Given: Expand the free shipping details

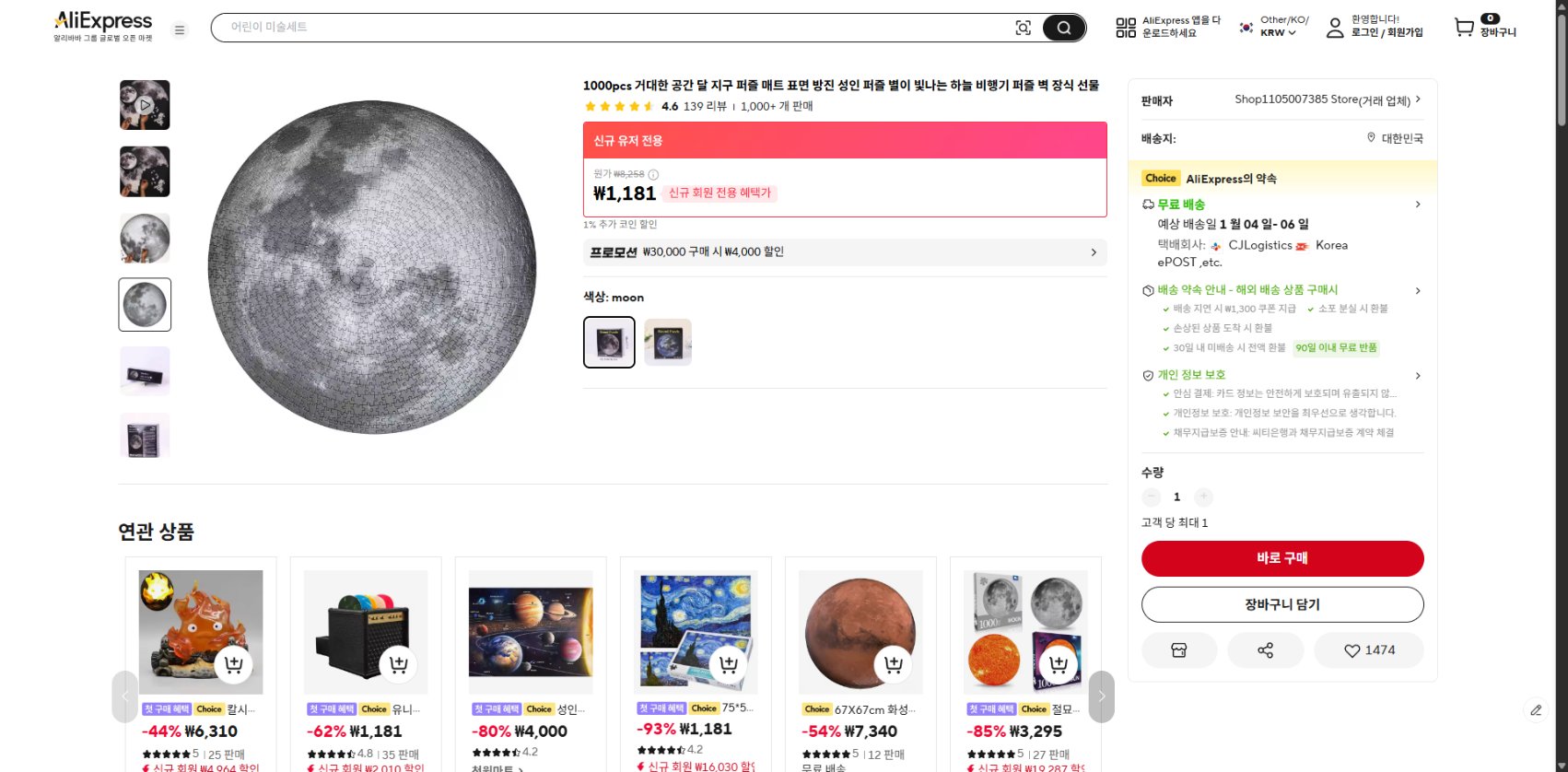Looking at the screenshot, I should tap(1417, 205).
